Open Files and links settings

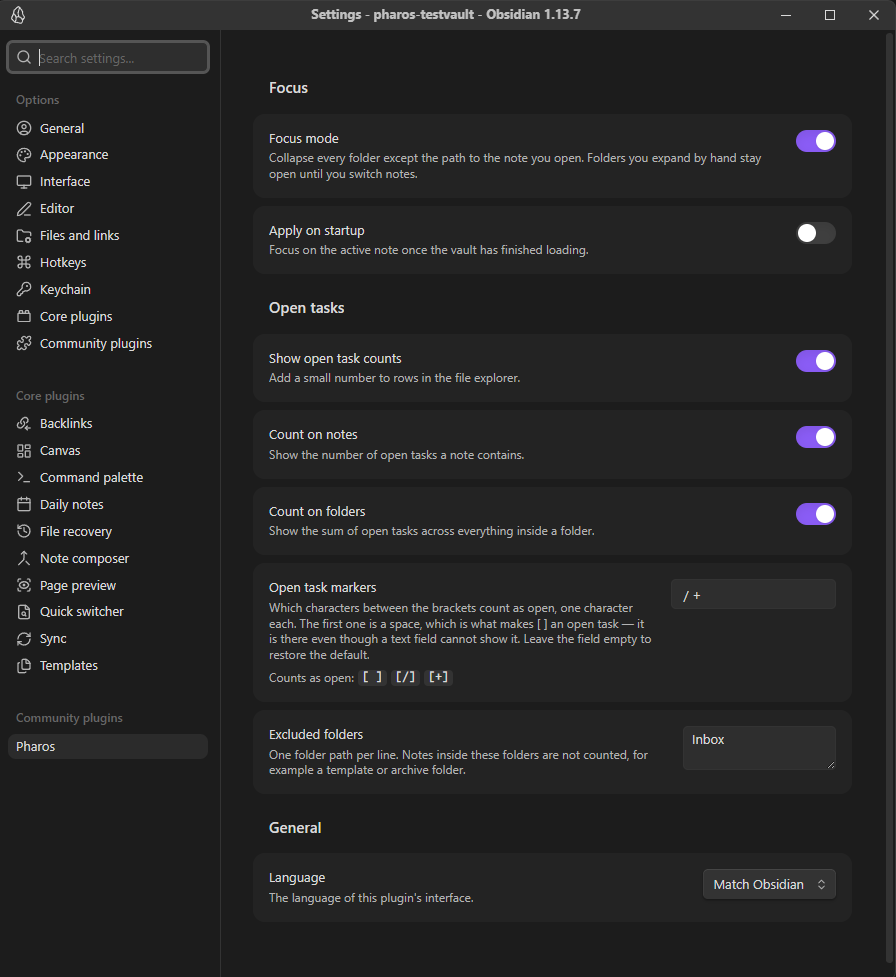coord(108,236)
